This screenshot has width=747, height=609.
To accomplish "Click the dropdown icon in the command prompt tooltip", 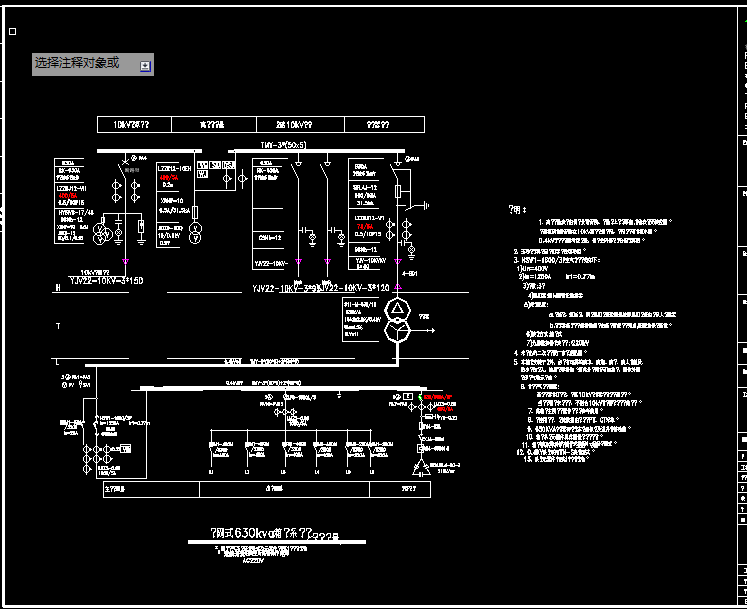I will (x=145, y=66).
